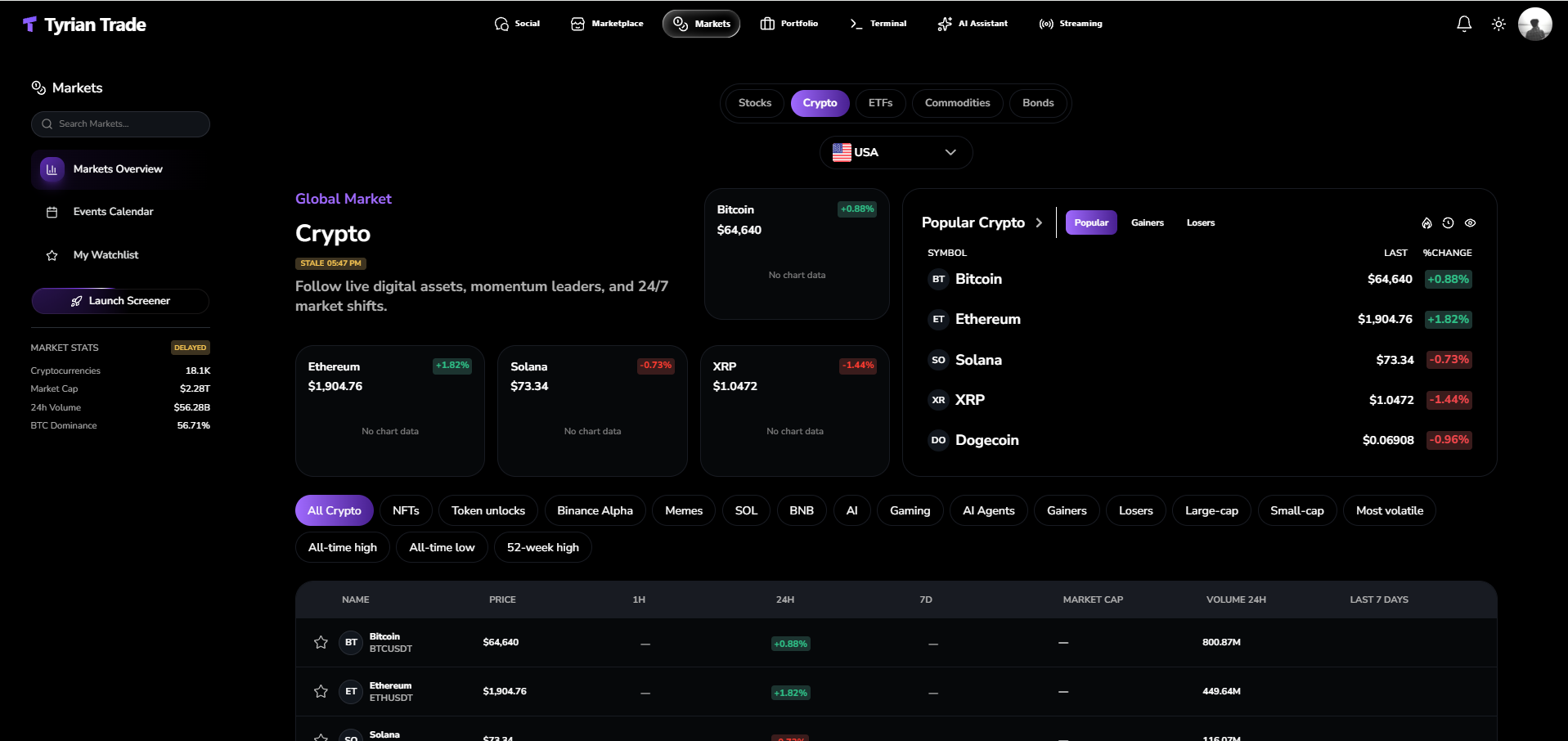Toggle the eye icon in Popular Crypto

[x=1470, y=222]
